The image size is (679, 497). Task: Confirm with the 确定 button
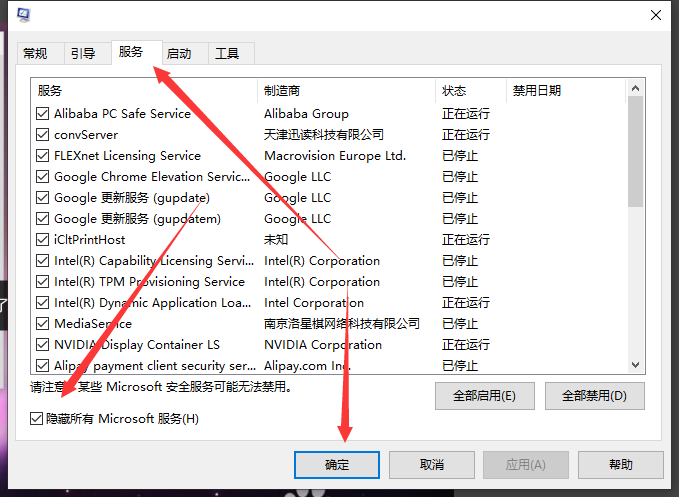(x=337, y=465)
